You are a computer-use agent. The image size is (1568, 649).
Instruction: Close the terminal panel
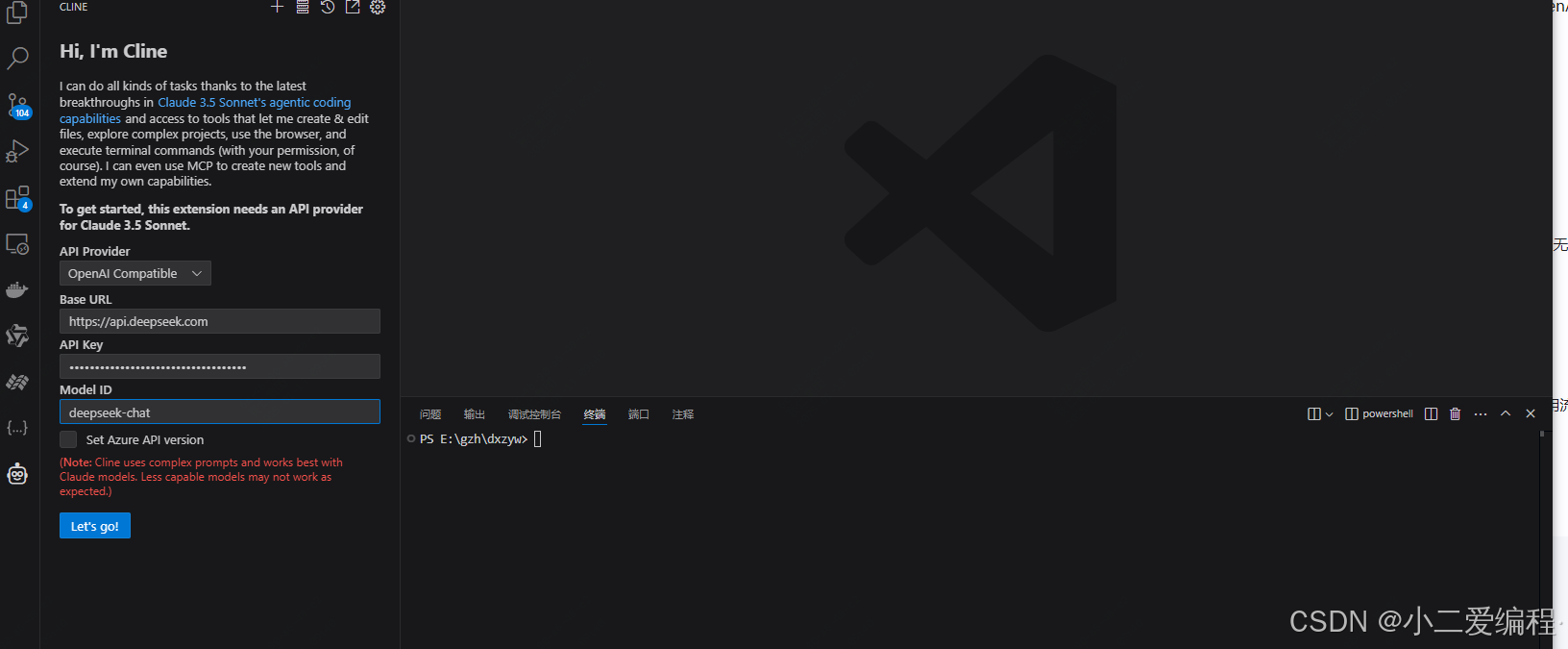tap(1531, 413)
